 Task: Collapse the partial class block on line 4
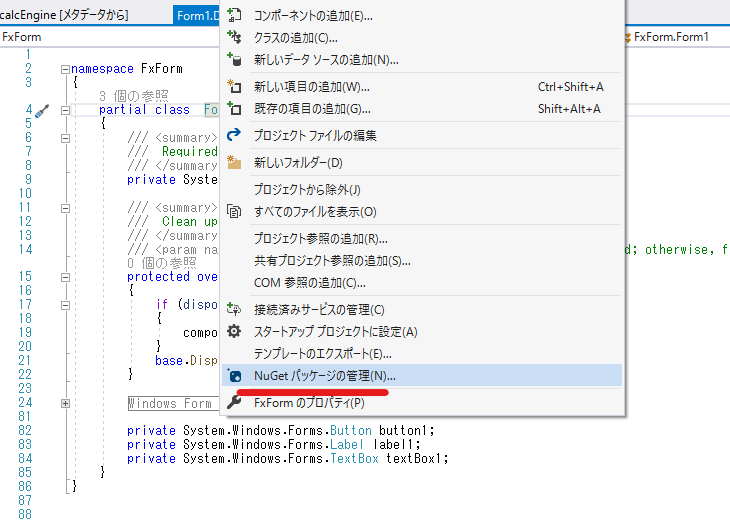coord(65,110)
